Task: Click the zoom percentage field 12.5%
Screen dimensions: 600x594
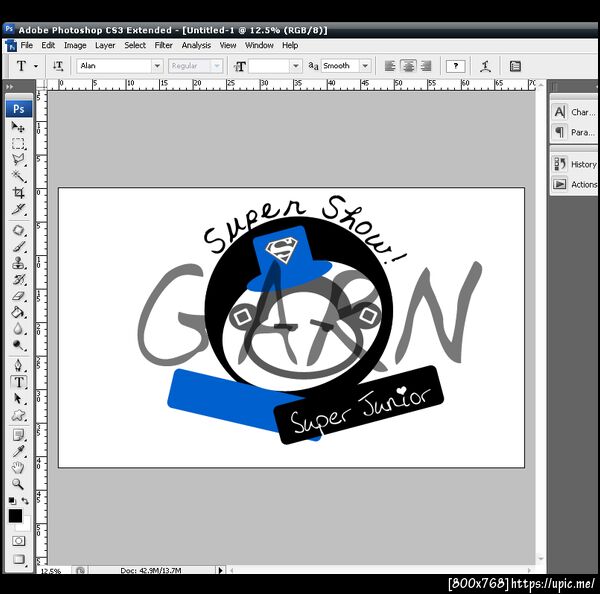Action: pos(51,571)
